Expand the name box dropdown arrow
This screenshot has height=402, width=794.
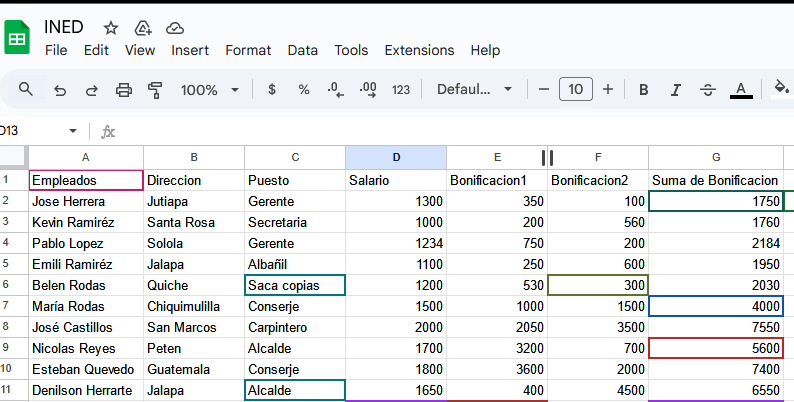click(x=72, y=131)
